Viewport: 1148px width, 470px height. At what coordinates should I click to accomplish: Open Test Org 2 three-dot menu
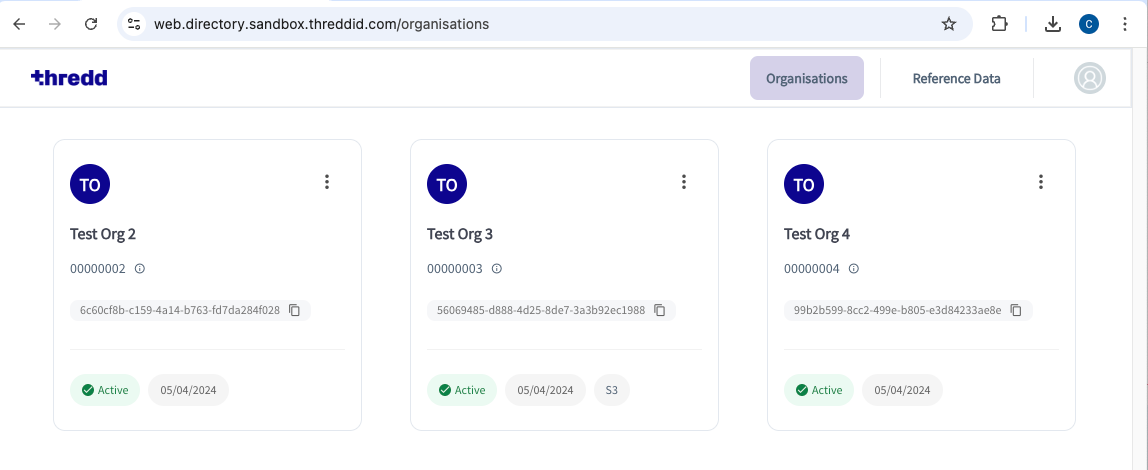pos(327,182)
